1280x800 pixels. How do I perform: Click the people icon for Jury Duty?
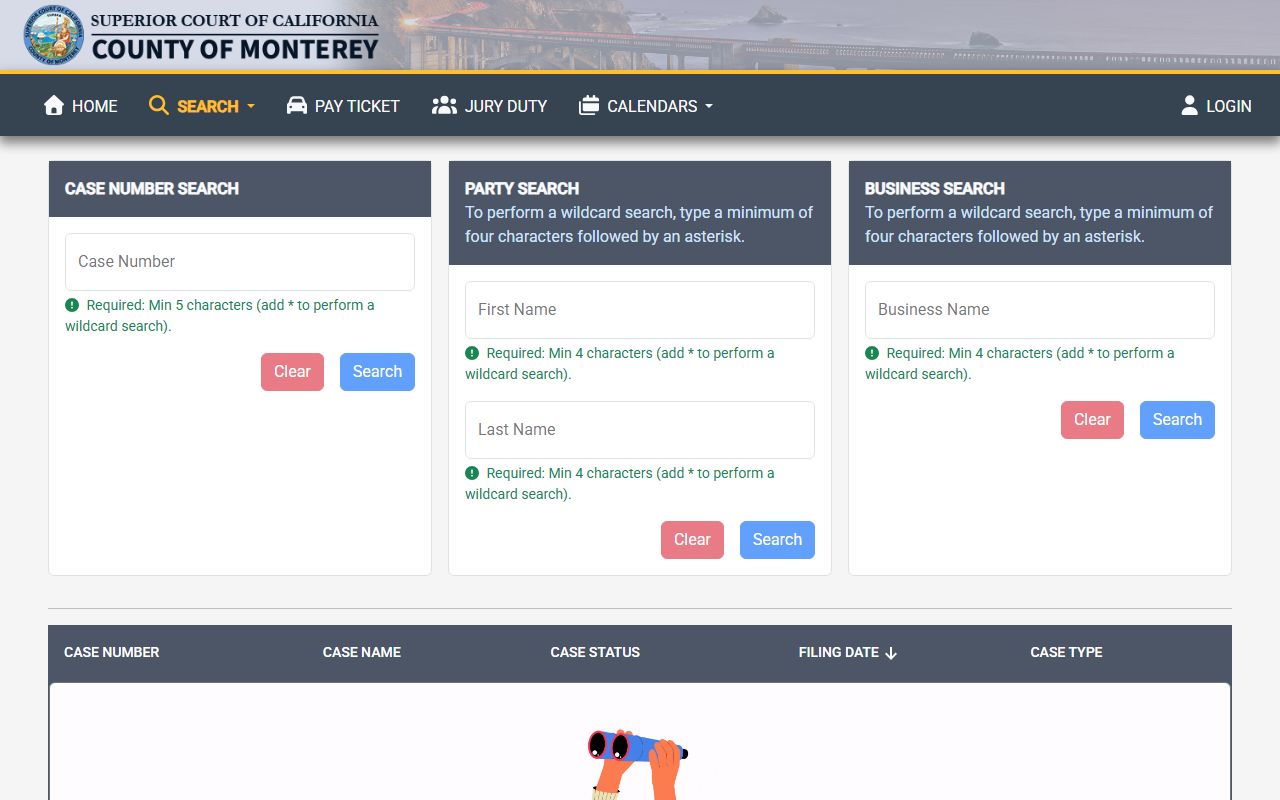tap(444, 106)
